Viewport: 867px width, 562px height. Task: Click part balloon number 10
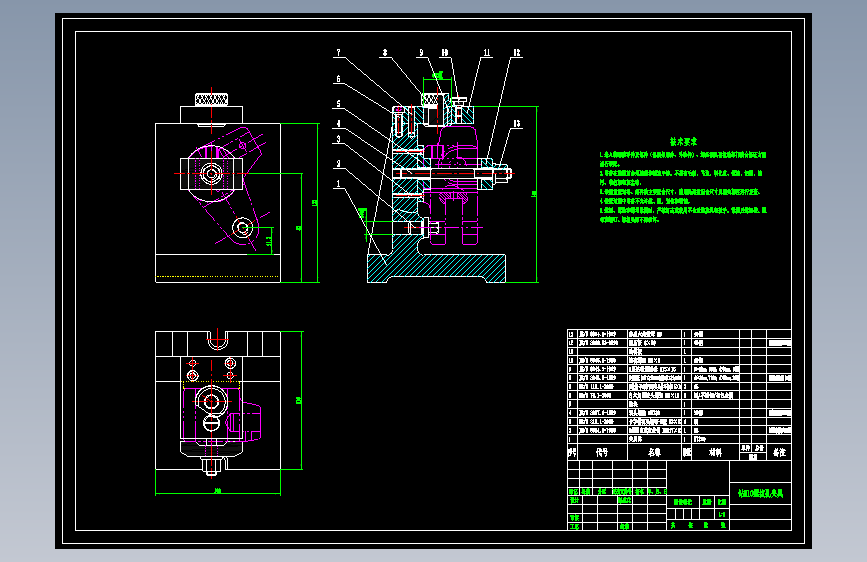(x=445, y=53)
